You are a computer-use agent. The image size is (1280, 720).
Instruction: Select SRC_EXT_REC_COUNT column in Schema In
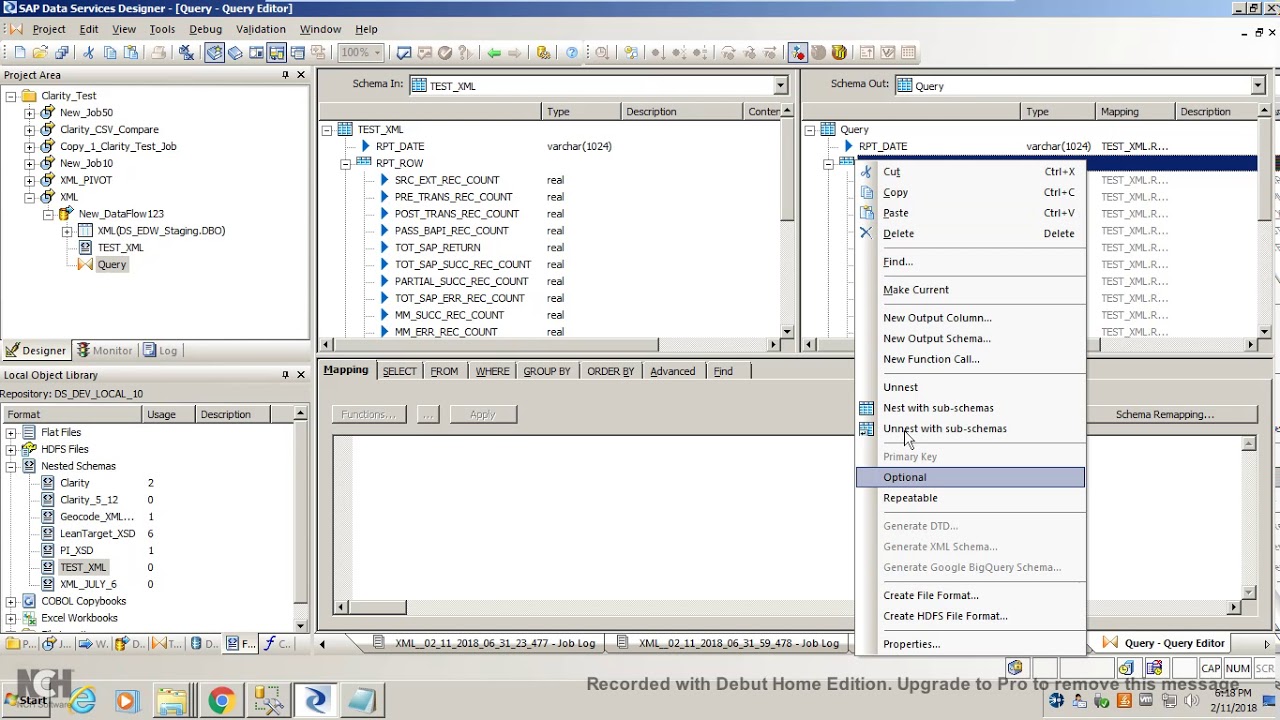[446, 180]
